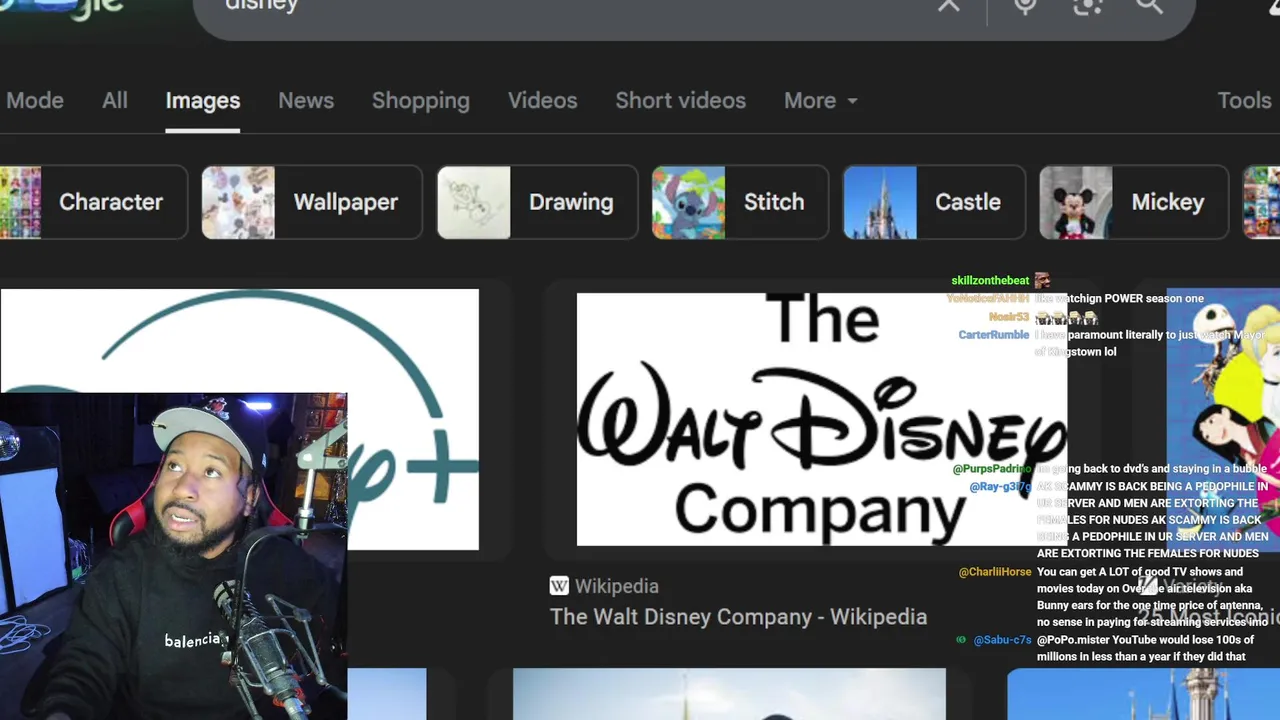Click the Wikipedia source icon
1280x720 pixels.
559,586
